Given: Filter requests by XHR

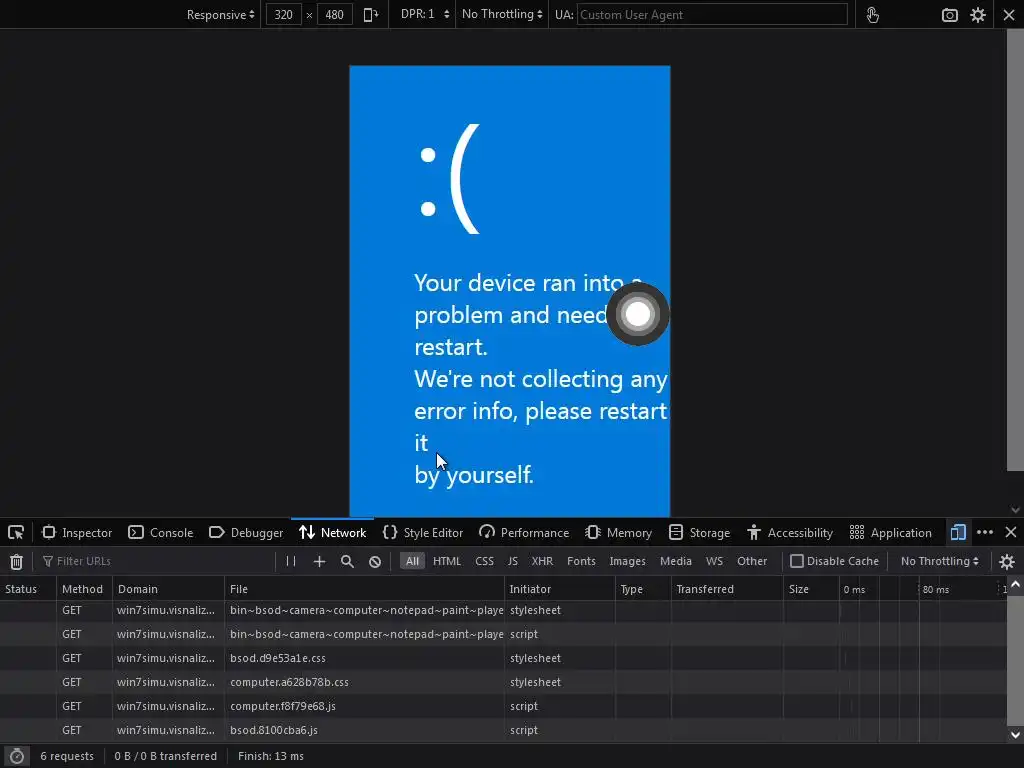Looking at the screenshot, I should coord(542,561).
